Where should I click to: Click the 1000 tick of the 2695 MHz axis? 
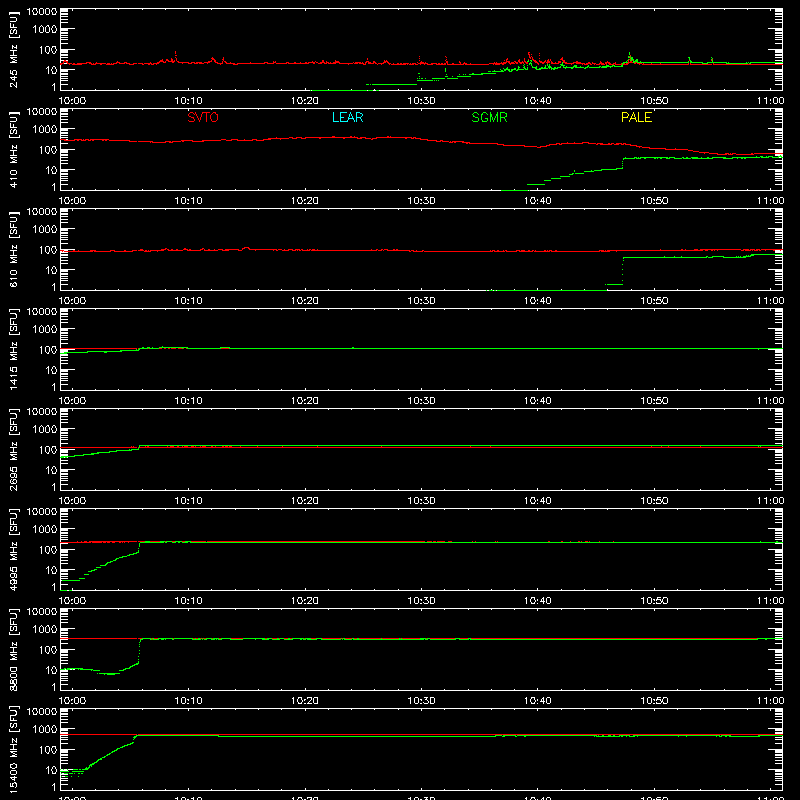45,430
